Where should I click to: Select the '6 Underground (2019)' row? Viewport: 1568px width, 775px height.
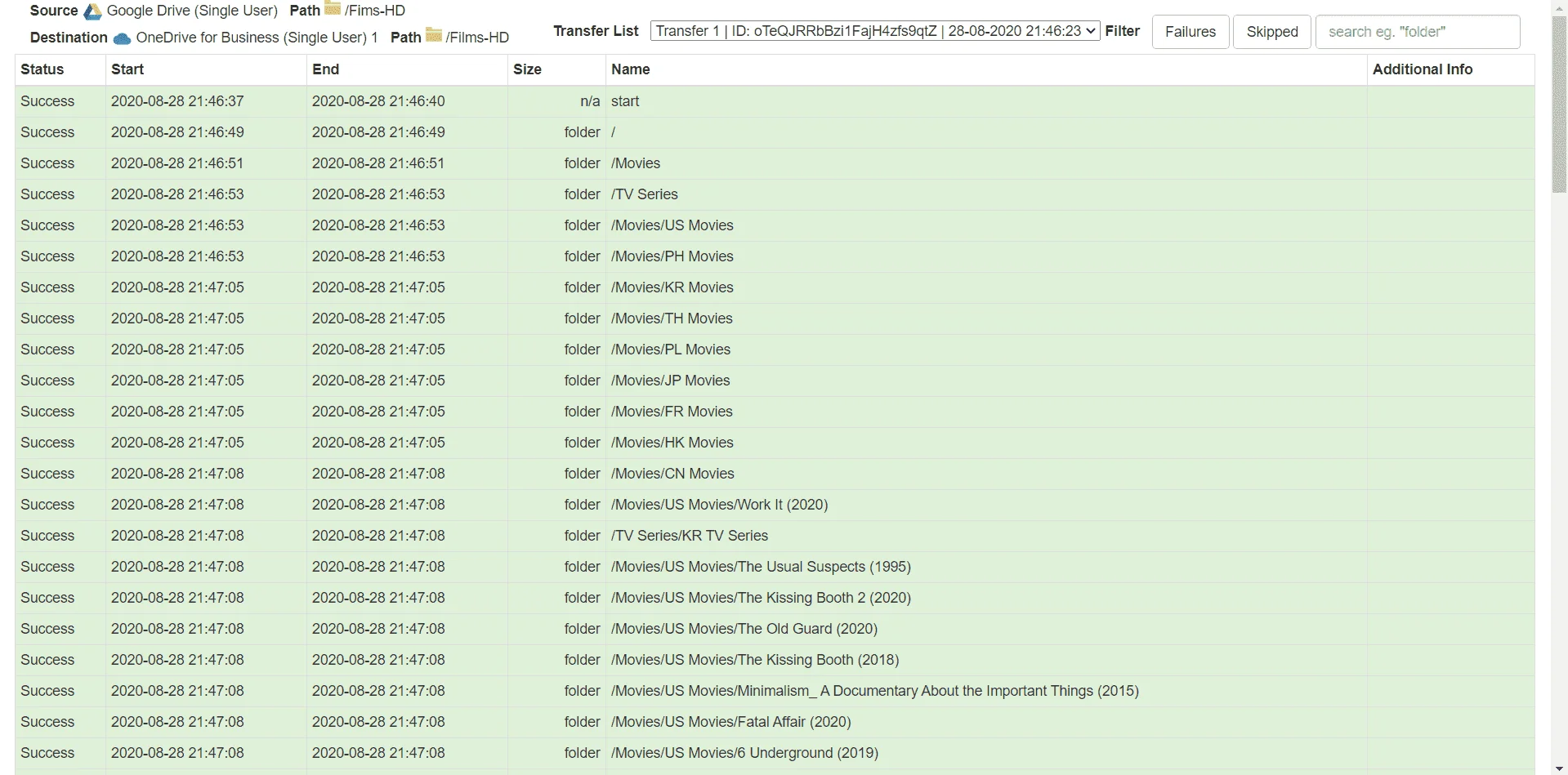(x=775, y=753)
